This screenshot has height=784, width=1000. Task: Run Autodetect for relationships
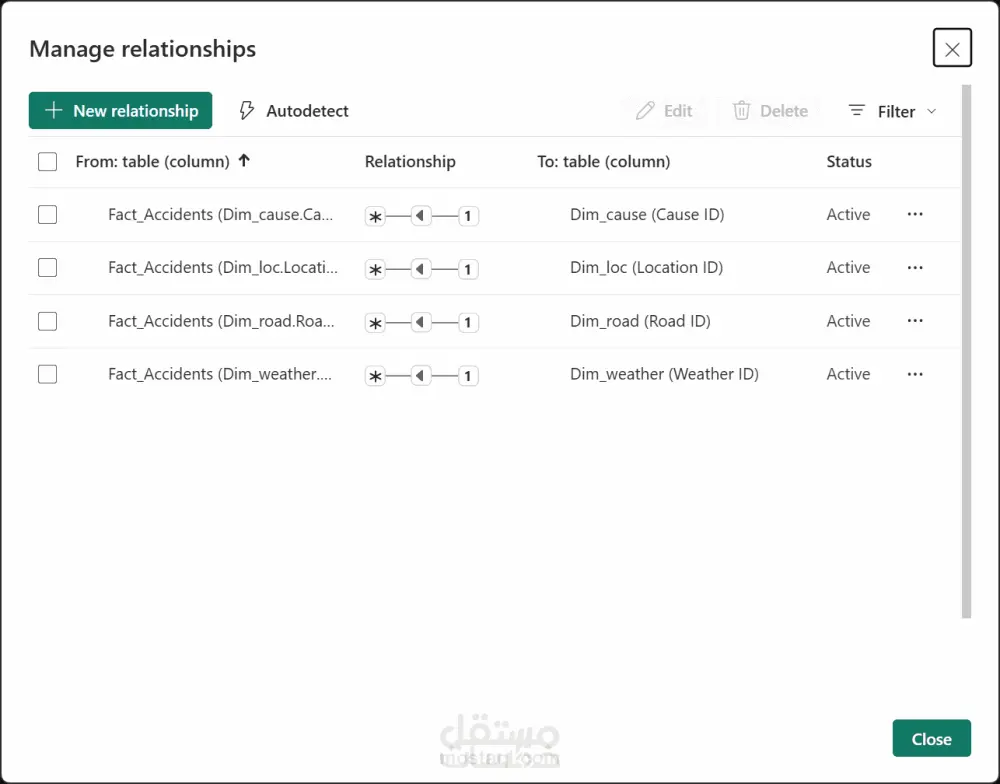coord(294,111)
